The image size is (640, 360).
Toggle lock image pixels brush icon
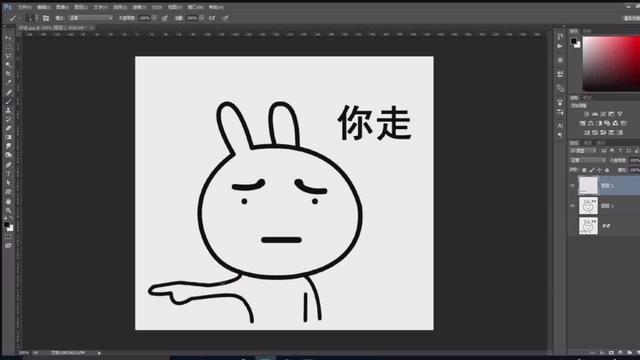tap(592, 170)
